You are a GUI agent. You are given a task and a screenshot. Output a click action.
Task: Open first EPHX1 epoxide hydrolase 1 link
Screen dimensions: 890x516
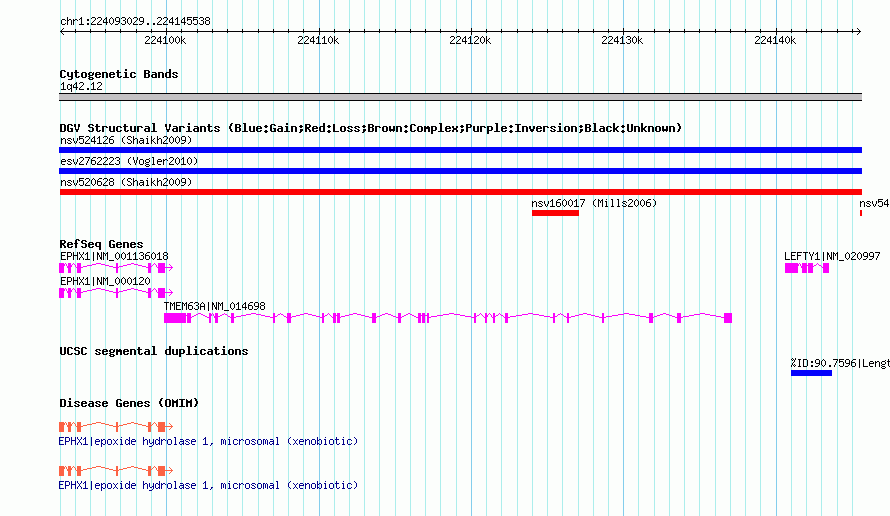(208, 442)
